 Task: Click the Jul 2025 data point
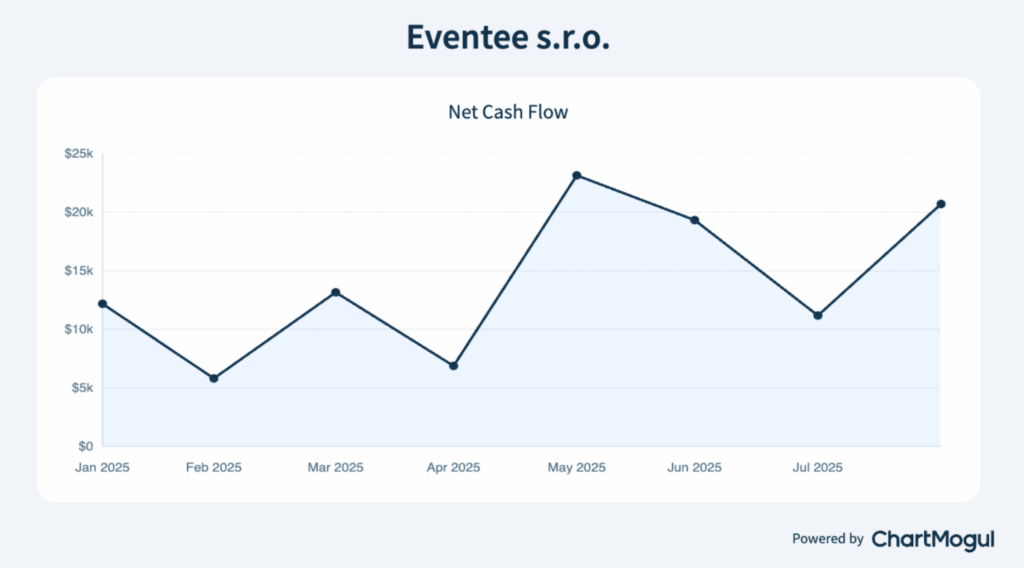pos(818,315)
